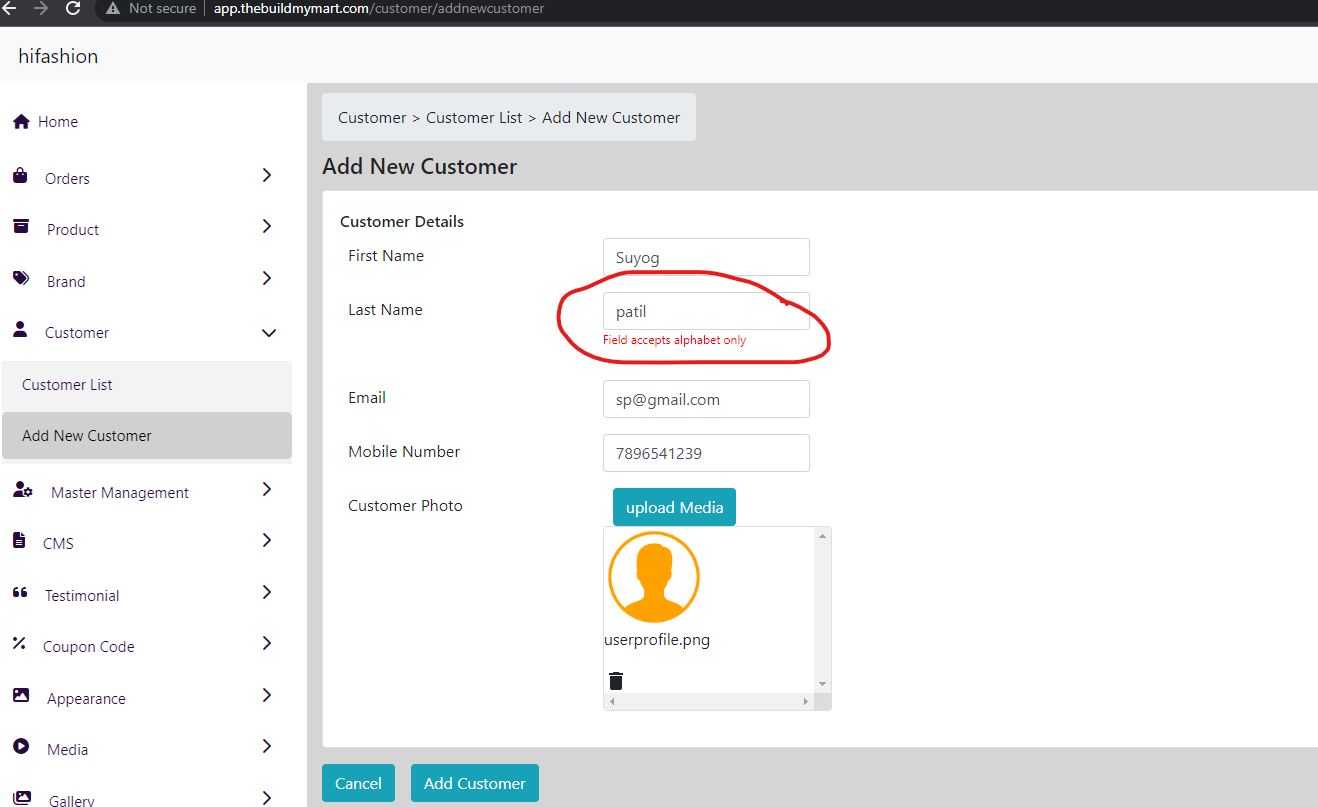Collapse the Customer menu chevron

268,333
